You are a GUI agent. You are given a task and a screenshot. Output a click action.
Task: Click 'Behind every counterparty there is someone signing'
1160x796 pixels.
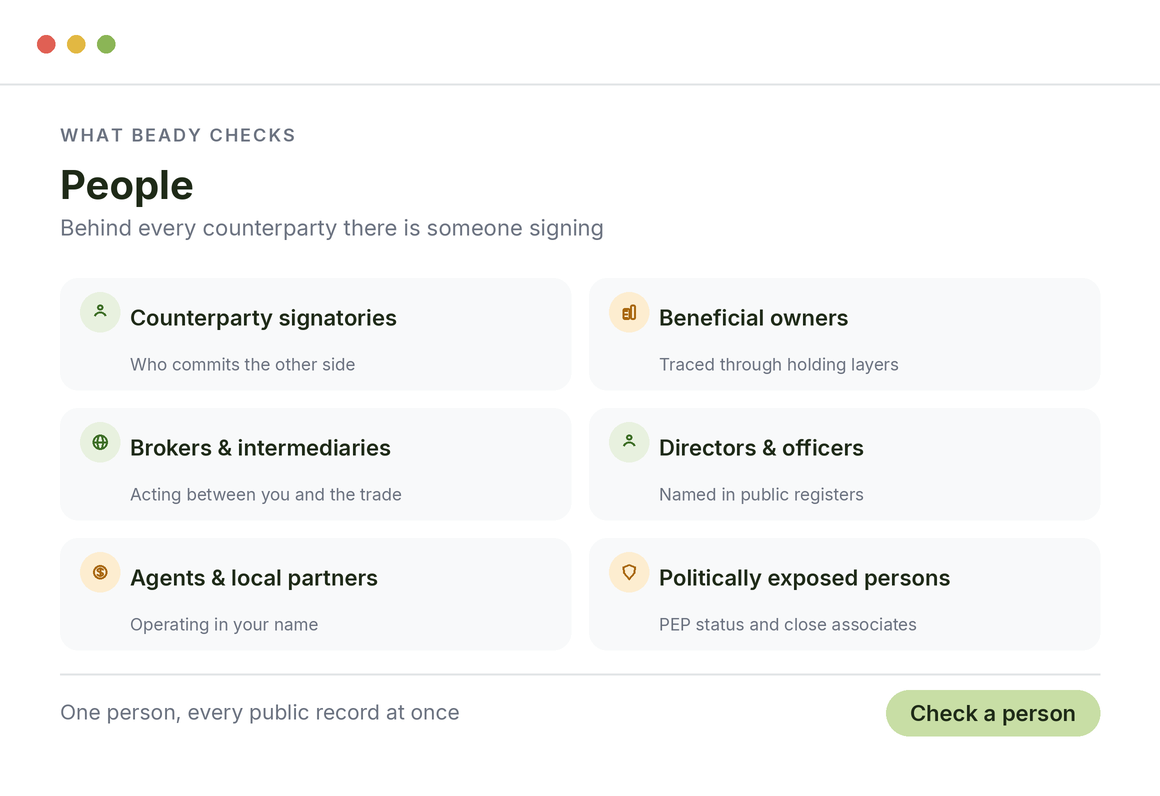tap(331, 229)
